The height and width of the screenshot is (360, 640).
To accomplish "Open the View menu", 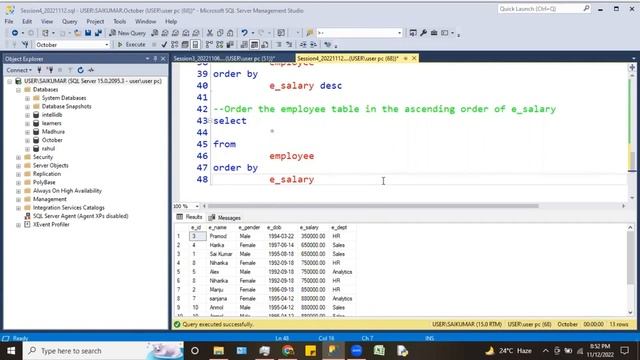I will (47, 21).
